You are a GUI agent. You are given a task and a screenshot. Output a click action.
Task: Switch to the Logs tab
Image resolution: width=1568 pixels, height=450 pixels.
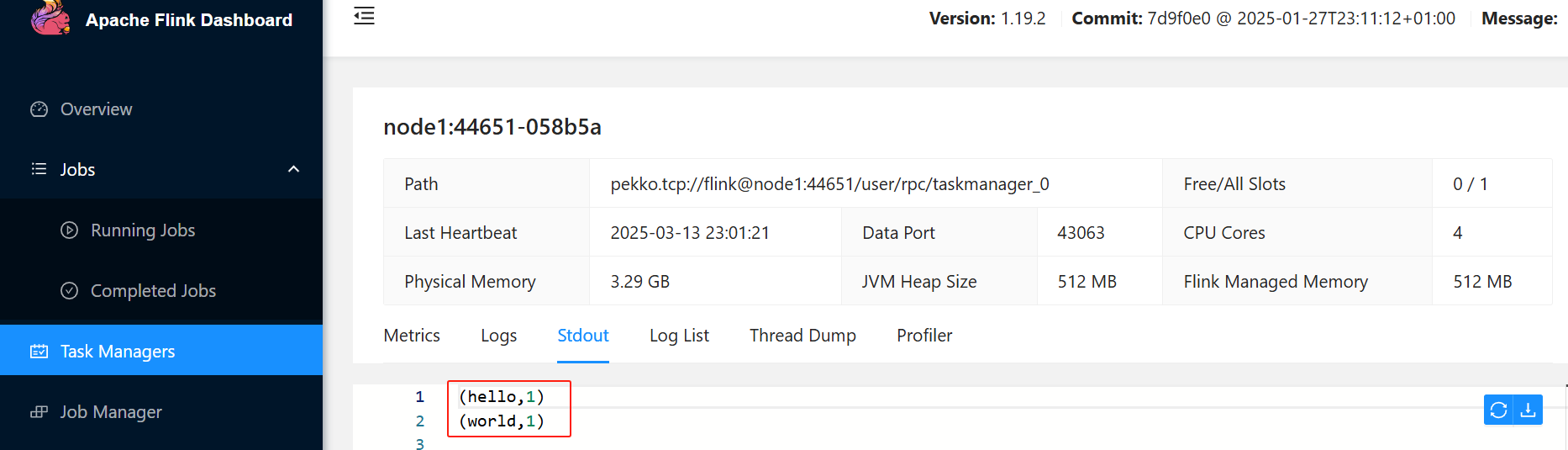coord(498,336)
